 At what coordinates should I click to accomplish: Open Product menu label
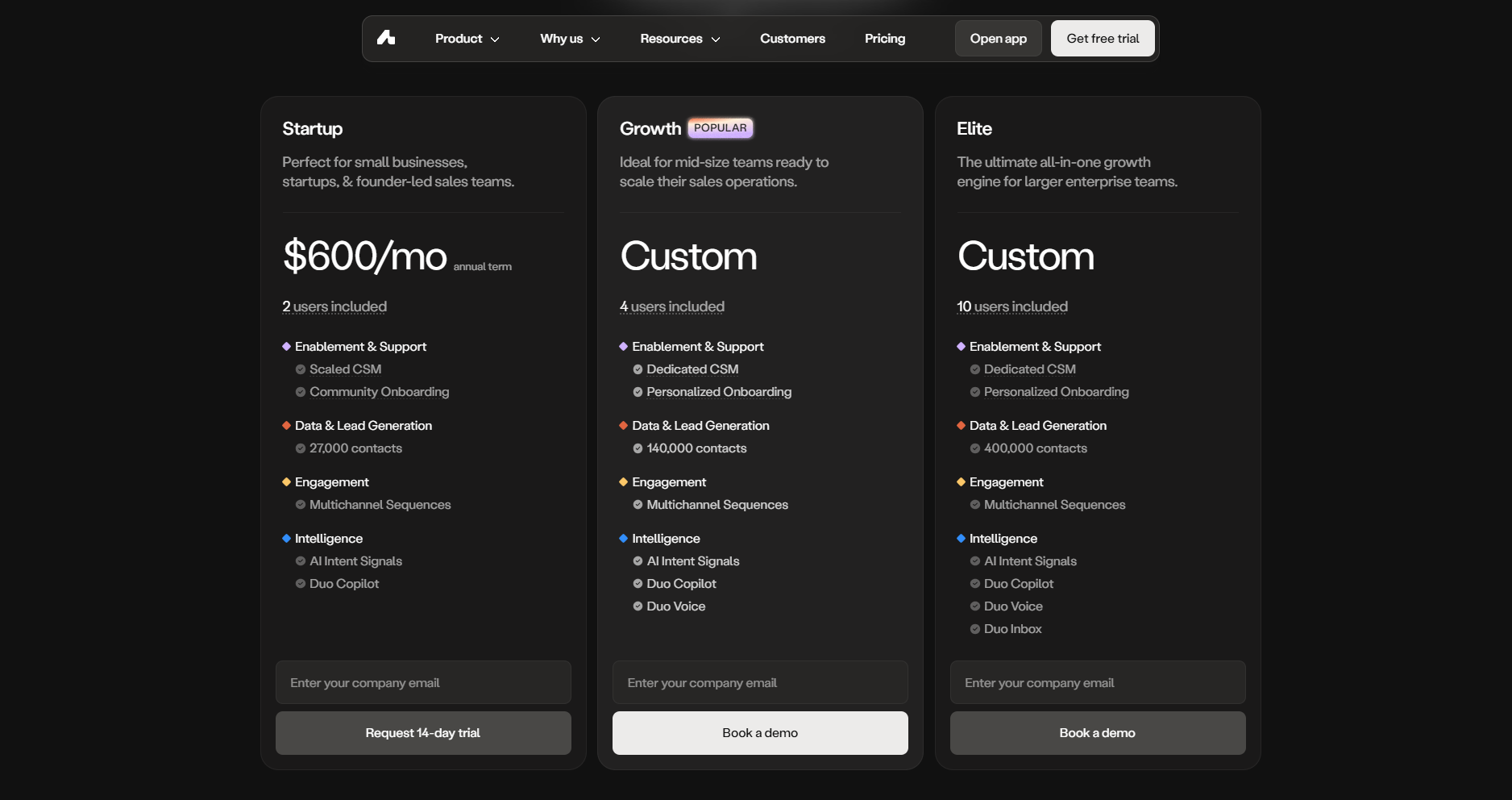pos(459,38)
